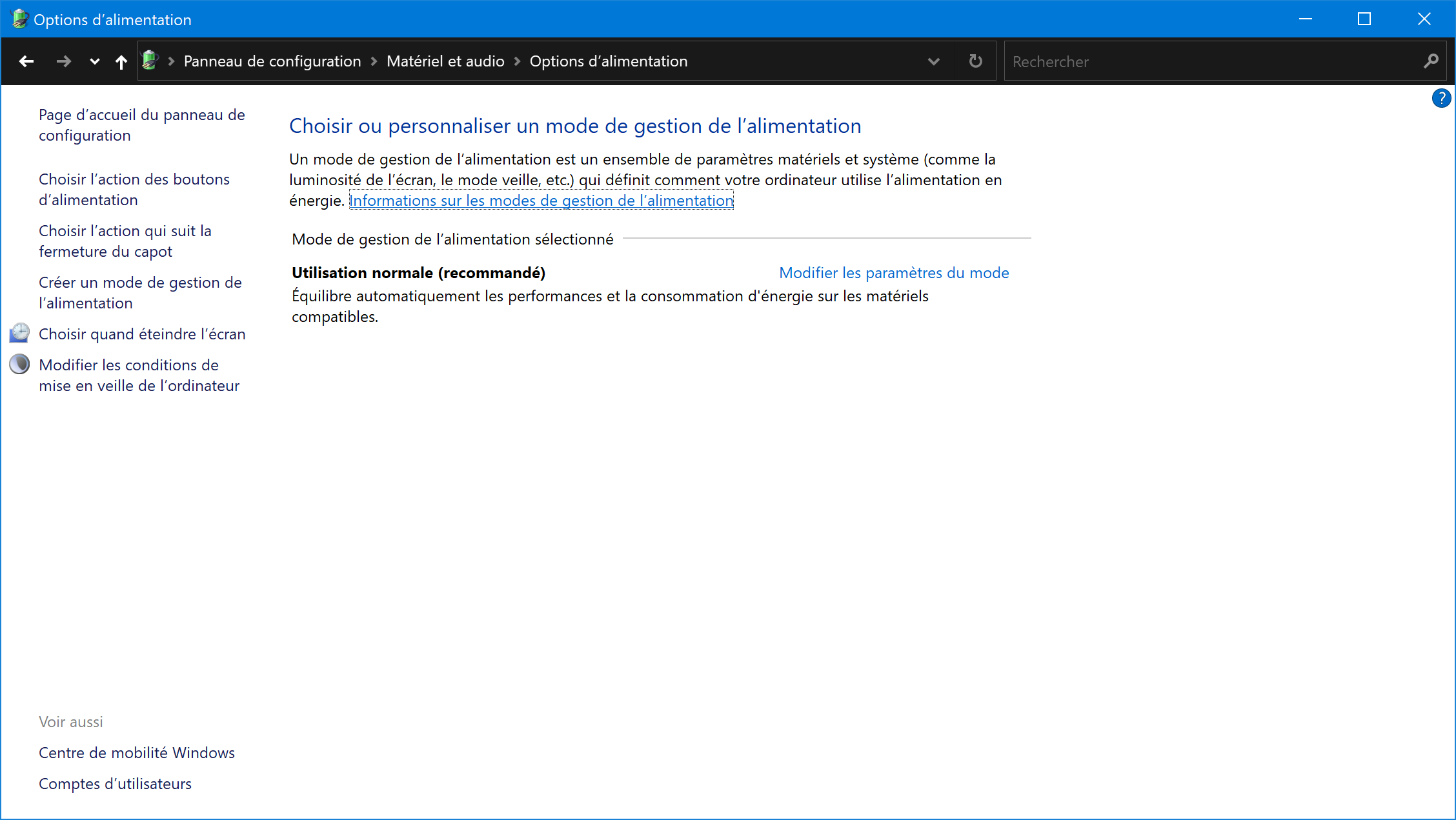This screenshot has height=820, width=1456.
Task: Click in the Rechercher search field
Action: click(1207, 61)
